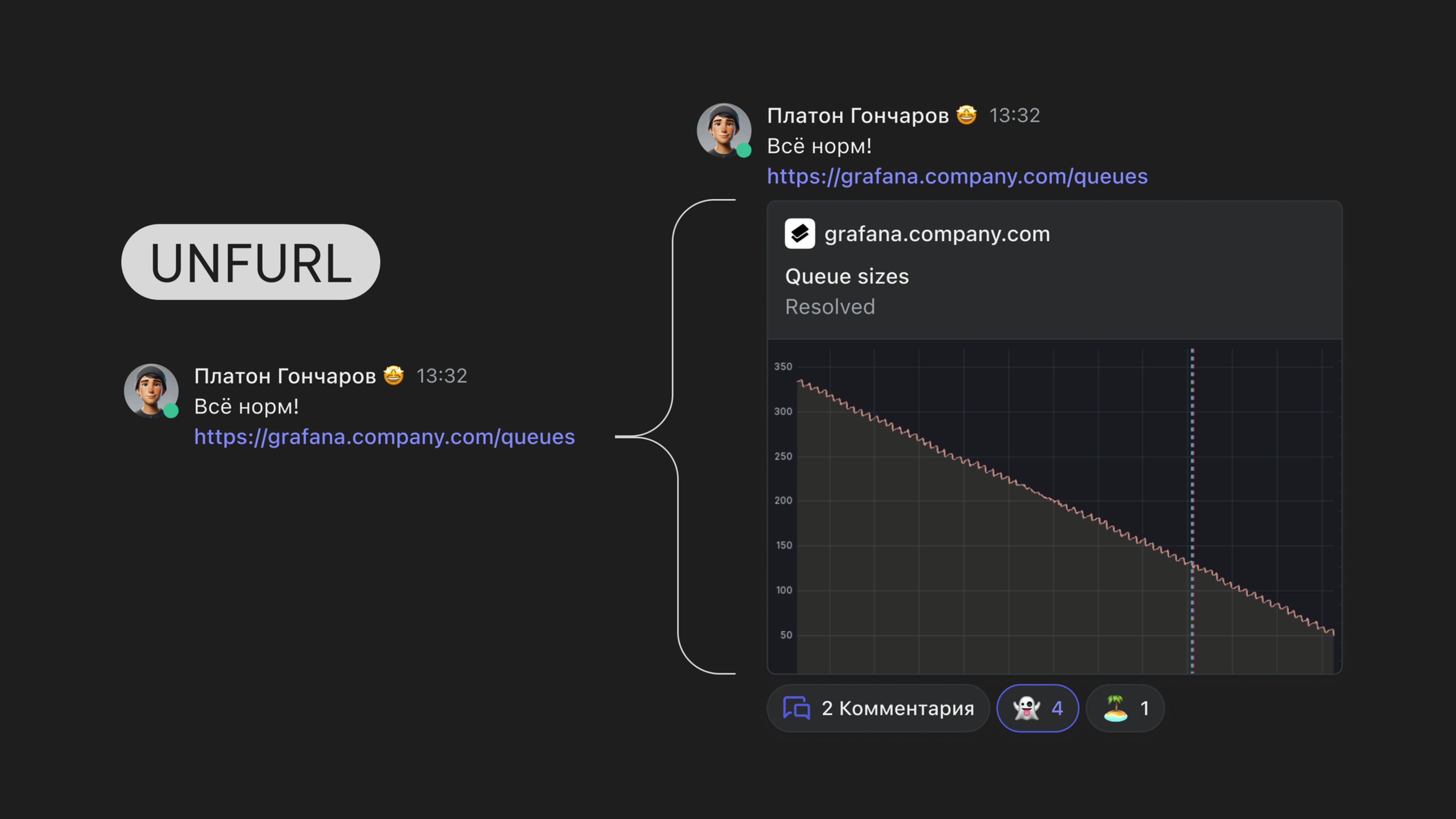Viewport: 1456px width, 819px height.
Task: Click the star-eyes emoji status on left message
Action: pyautogui.click(x=394, y=375)
